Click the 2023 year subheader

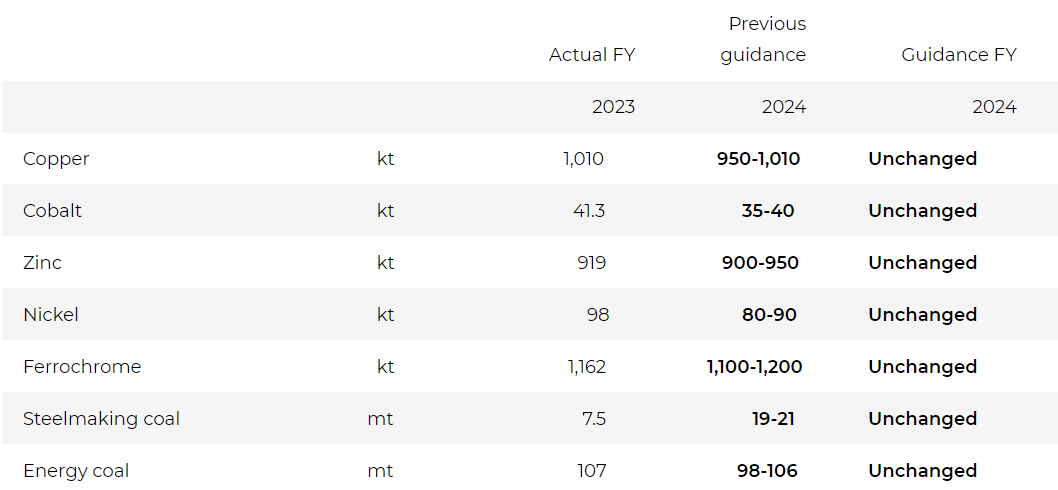[613, 107]
